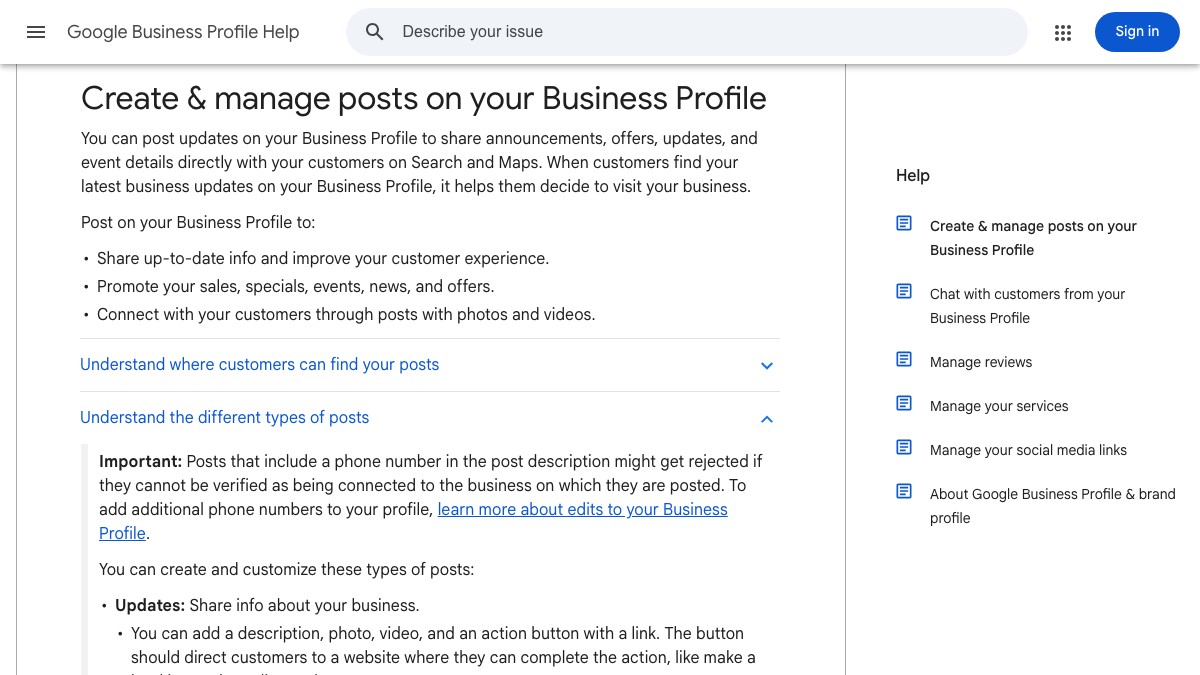Click the 'Help' sidebar heading
The image size is (1200, 675).
click(x=913, y=175)
